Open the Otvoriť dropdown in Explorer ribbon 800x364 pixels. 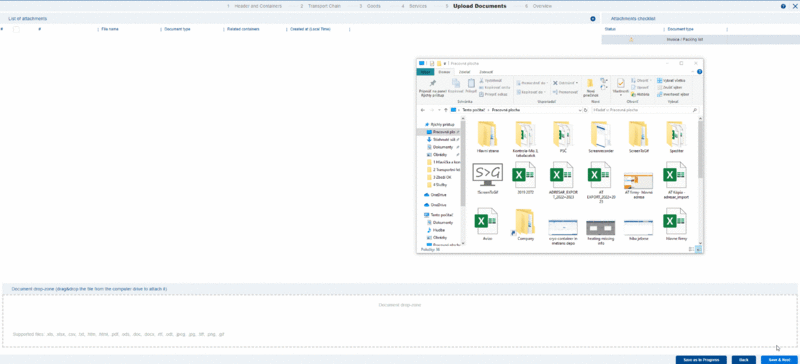(x=640, y=81)
